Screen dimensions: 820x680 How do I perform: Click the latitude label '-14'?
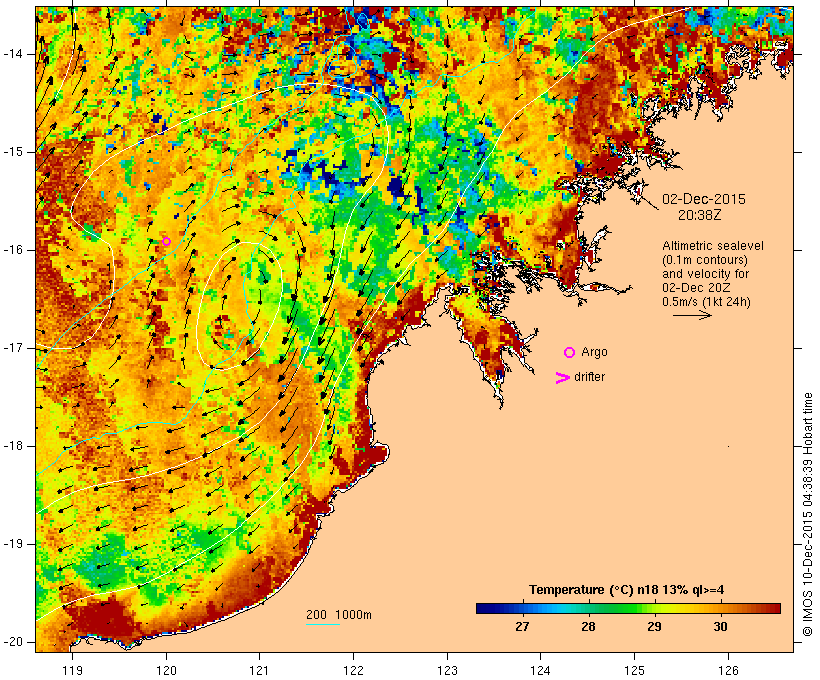[x=13, y=54]
